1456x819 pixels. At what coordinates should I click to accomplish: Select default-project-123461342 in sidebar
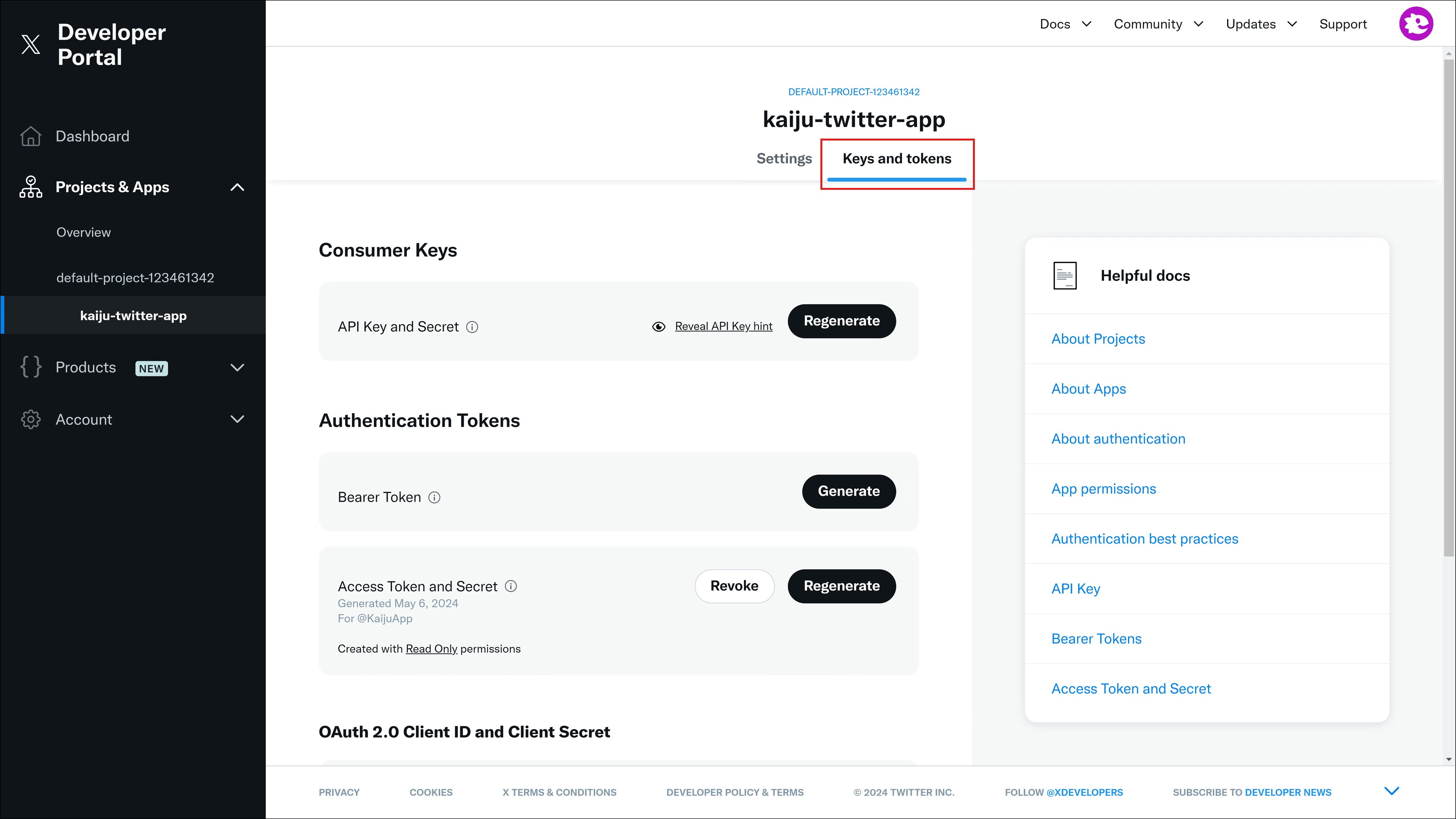click(x=135, y=277)
